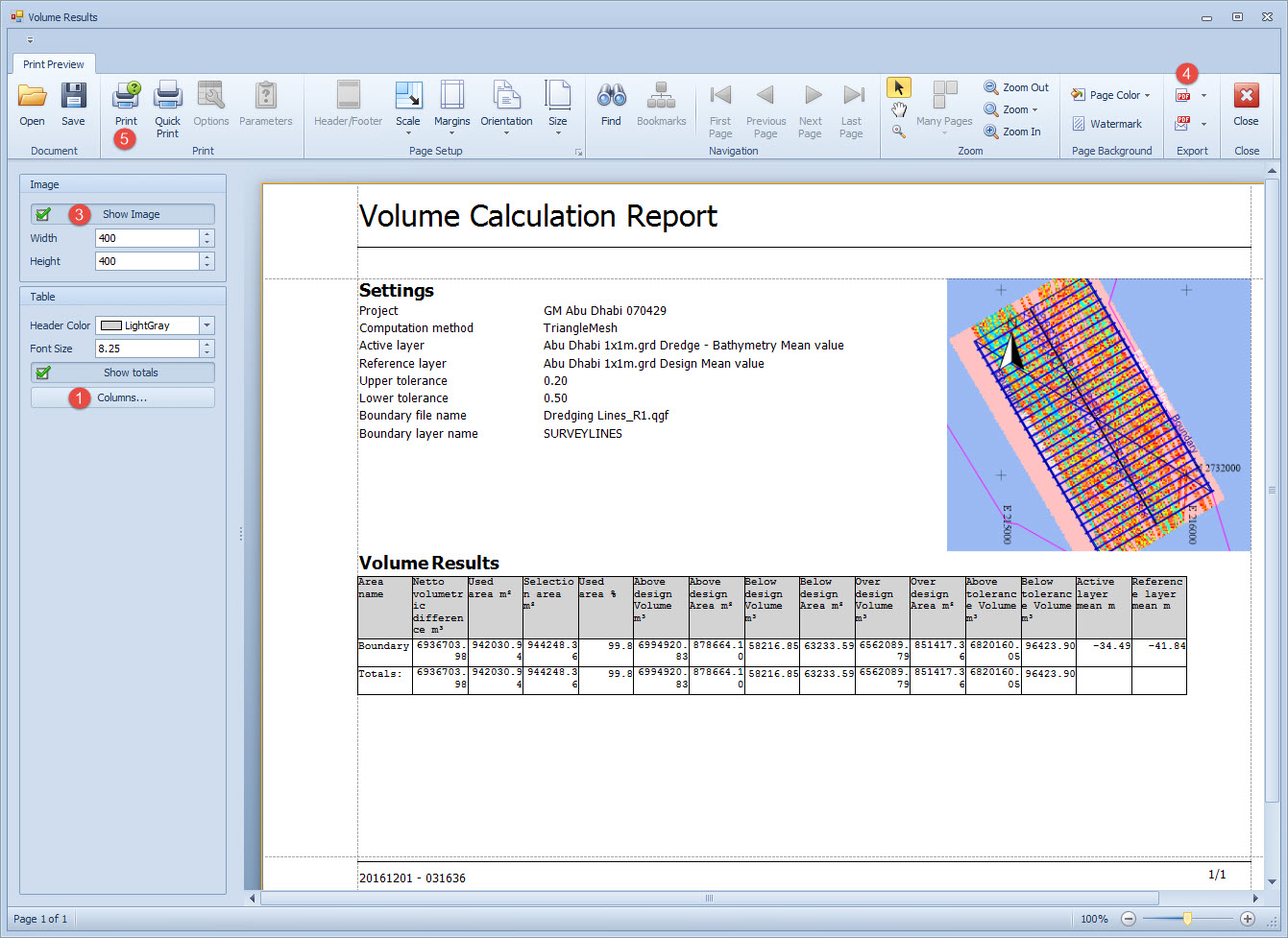This screenshot has height=938, width=1288.
Task: Click the Zoom Out magnifier icon
Action: coord(991,87)
